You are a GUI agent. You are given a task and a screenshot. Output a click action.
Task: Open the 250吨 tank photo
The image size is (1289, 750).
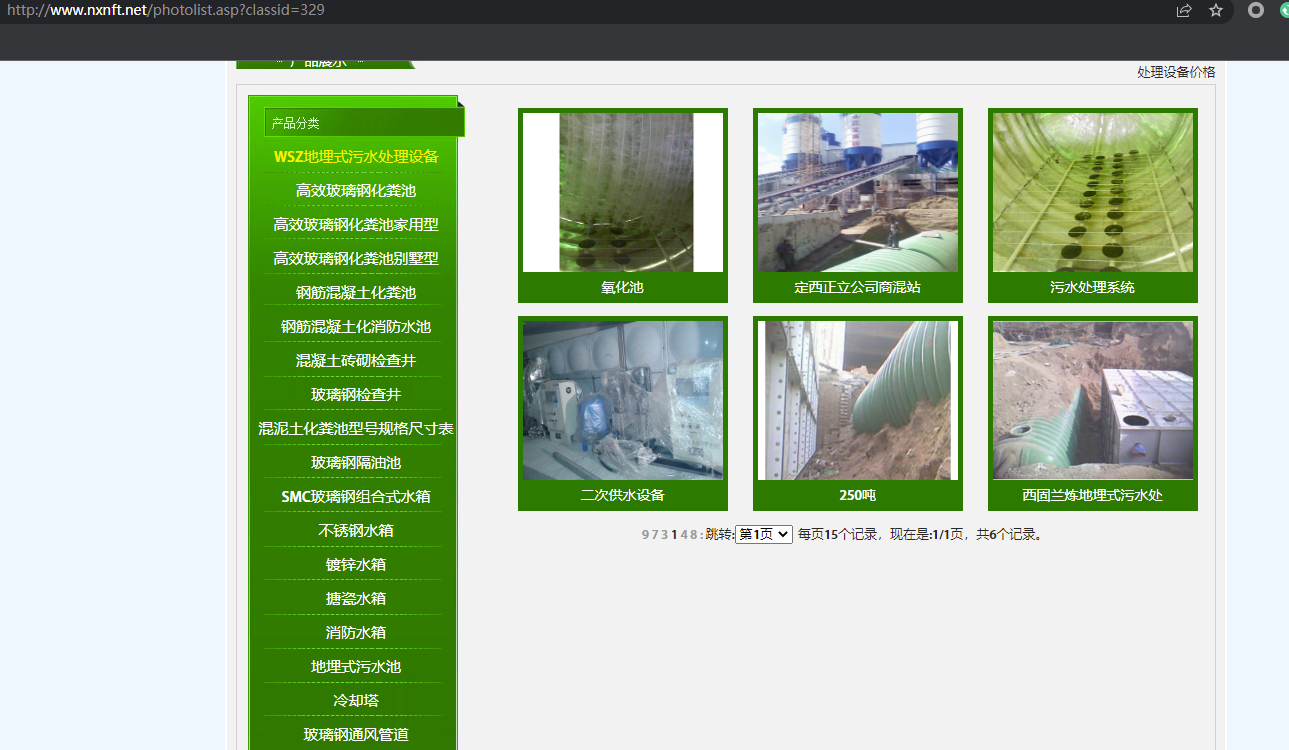tap(857, 400)
